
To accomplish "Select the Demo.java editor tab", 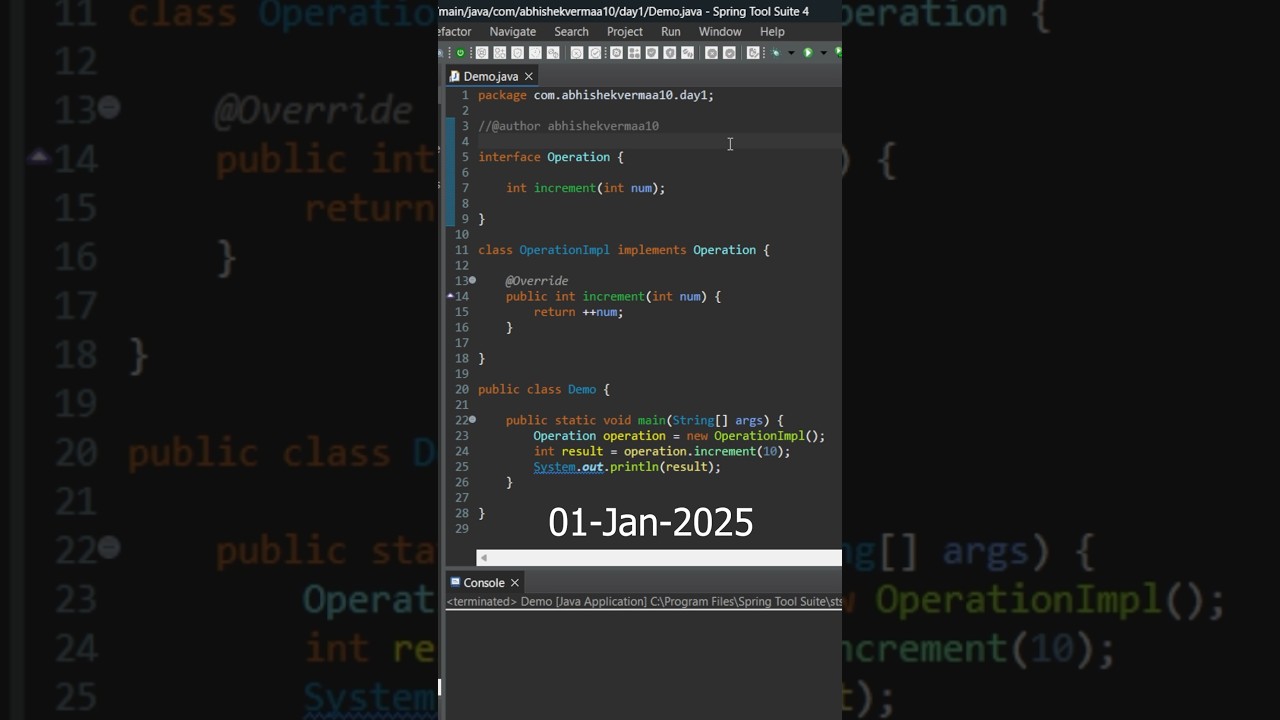I will (x=491, y=76).
